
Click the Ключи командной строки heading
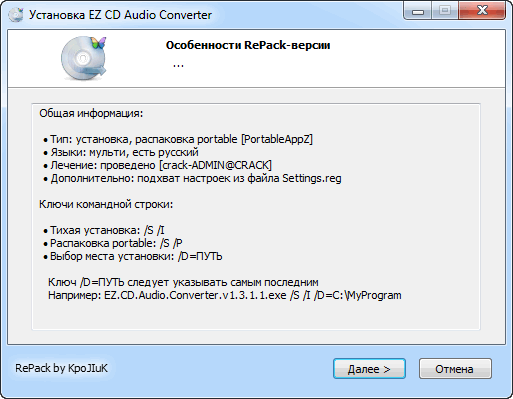[x=106, y=204]
